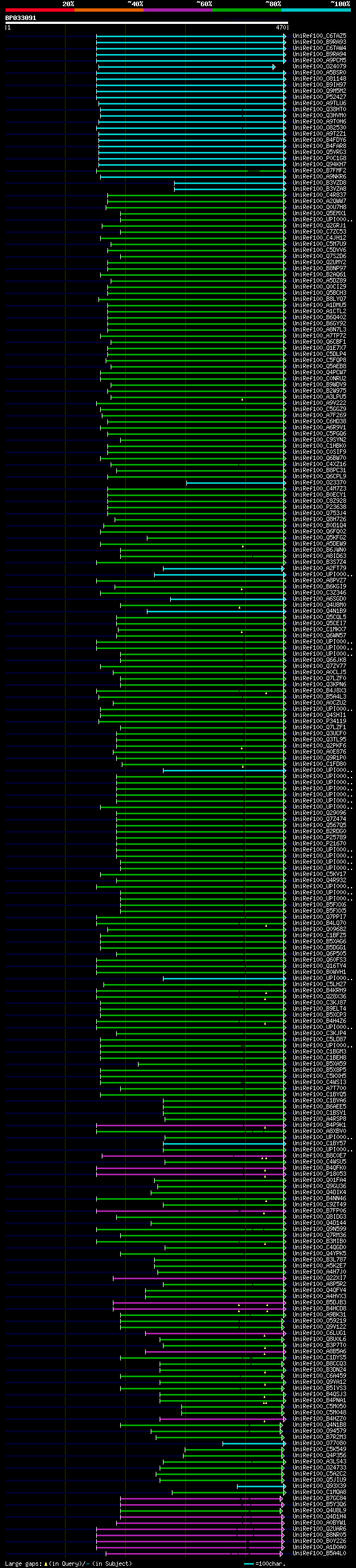Open hit UniRef100_O23370
Image resolution: width=356 pixels, height=1568 pixels.
(319, 483)
